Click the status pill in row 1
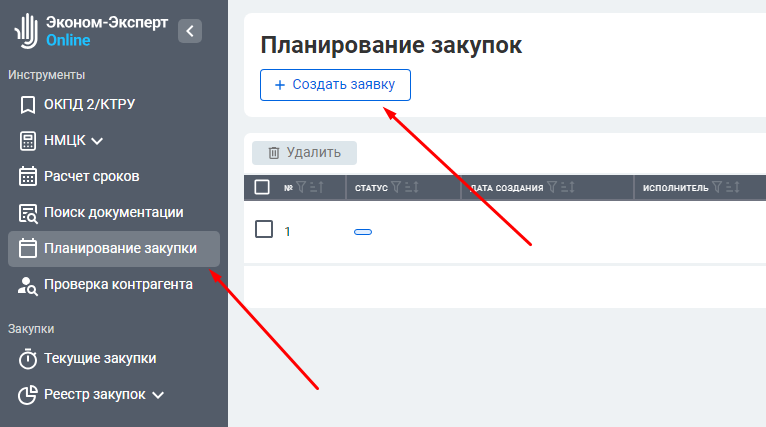Image resolution: width=766 pixels, height=427 pixels. pos(363,232)
